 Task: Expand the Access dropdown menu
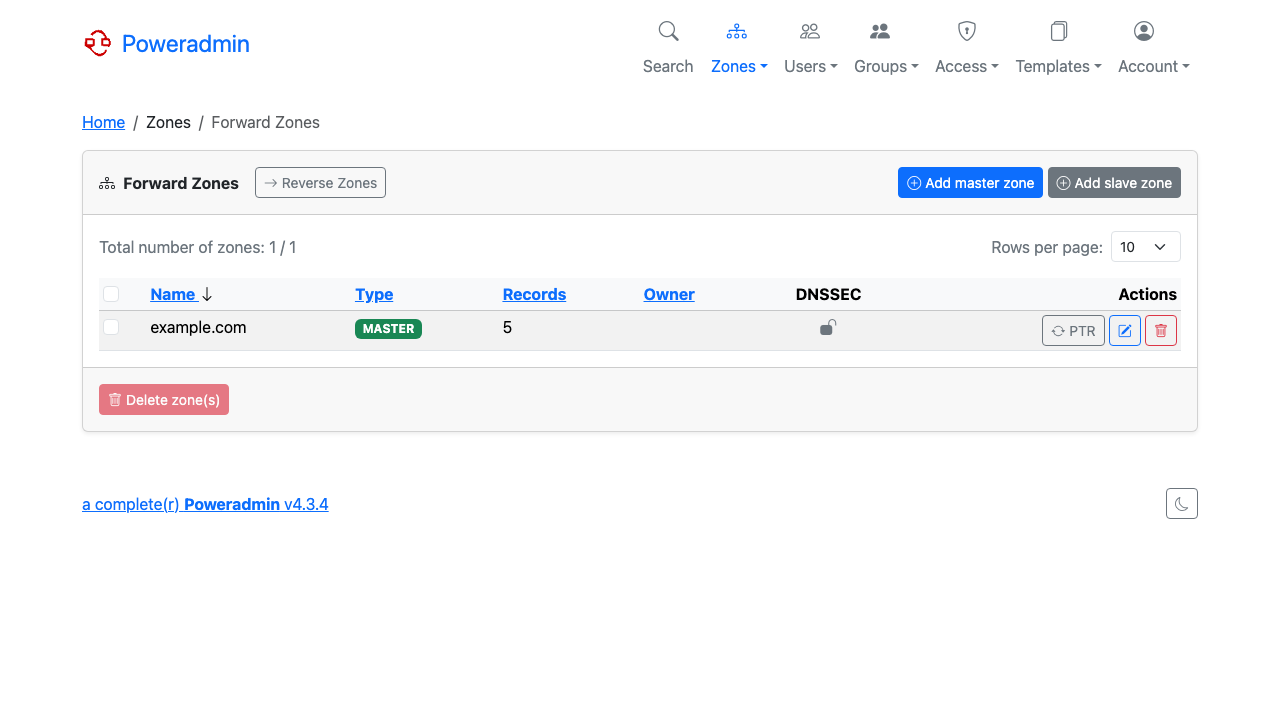tap(967, 66)
